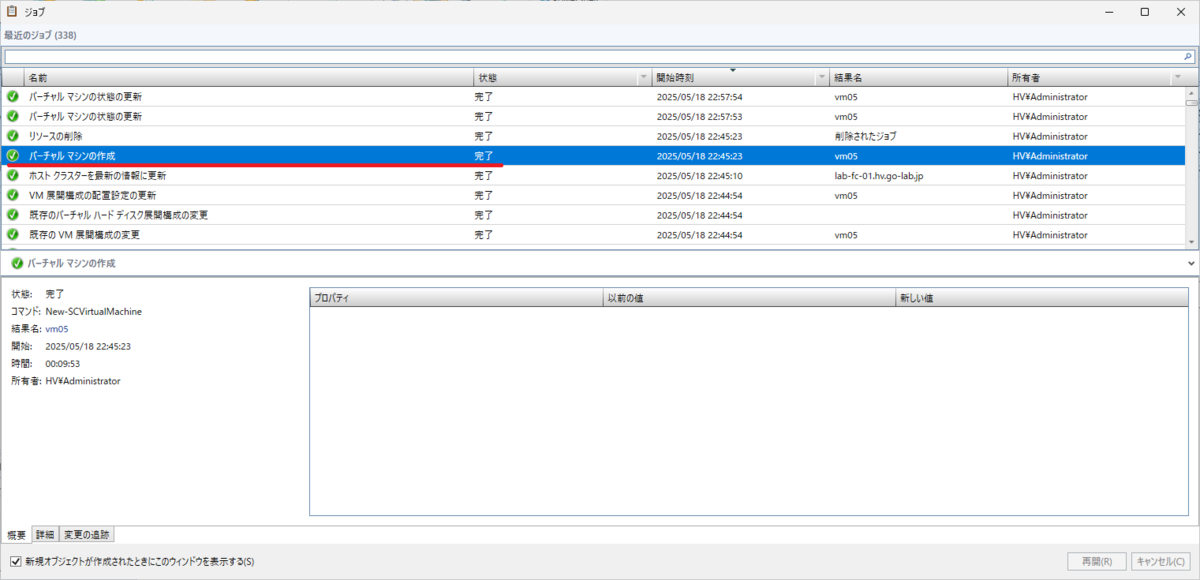Click the status icon of the 22:57:53 job row
The image size is (1200, 580).
(13, 116)
